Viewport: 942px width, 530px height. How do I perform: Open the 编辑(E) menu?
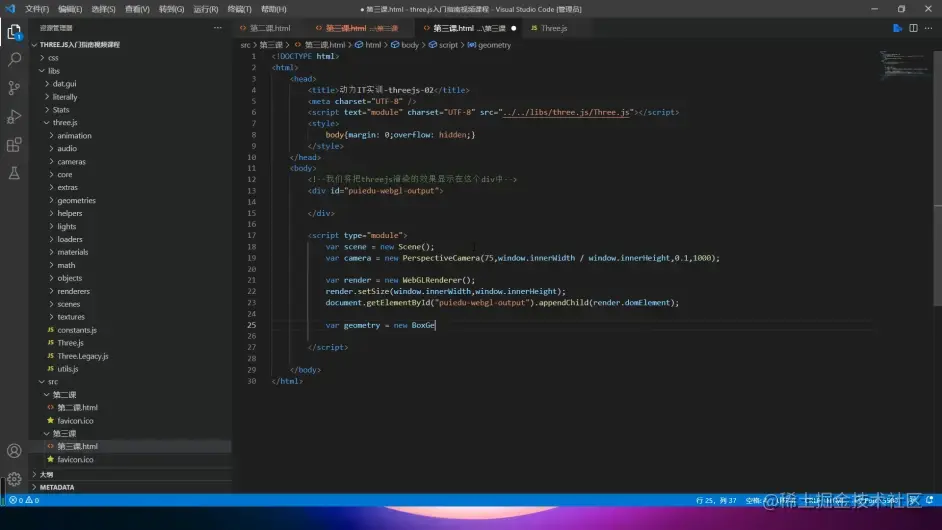pyautogui.click(x=70, y=9)
